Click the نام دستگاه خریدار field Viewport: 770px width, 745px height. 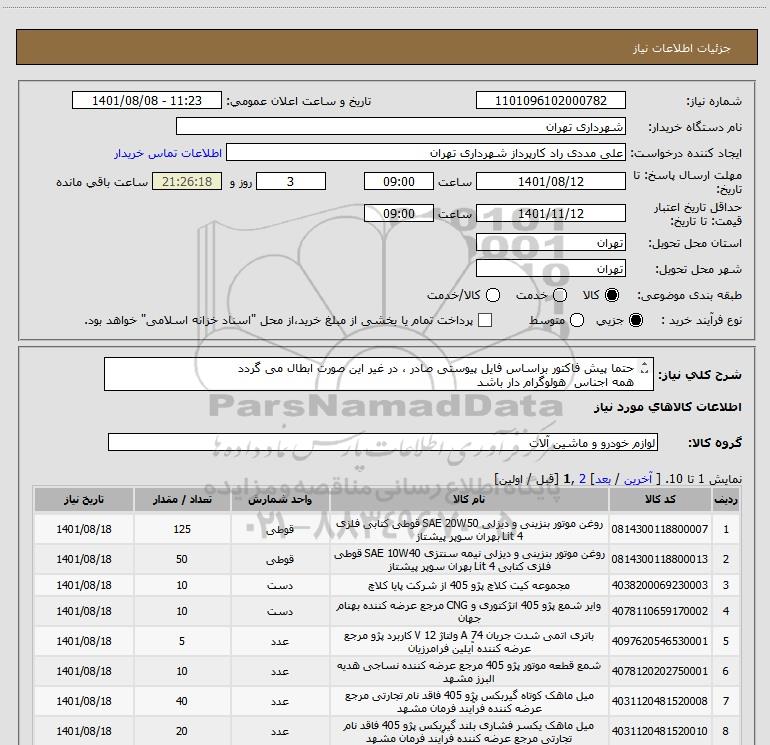(401, 126)
